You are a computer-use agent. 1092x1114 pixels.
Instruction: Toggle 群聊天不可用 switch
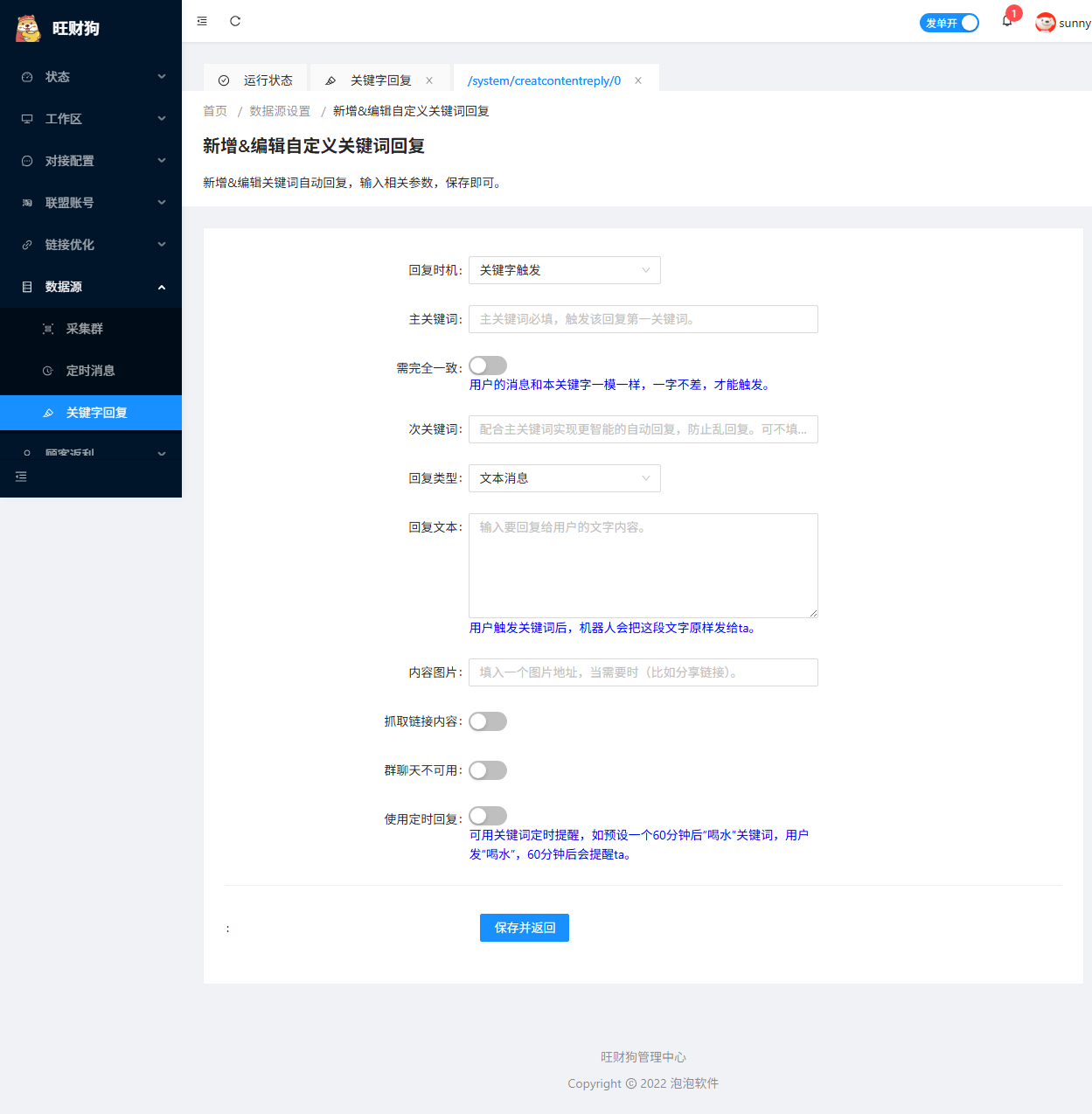(x=488, y=770)
